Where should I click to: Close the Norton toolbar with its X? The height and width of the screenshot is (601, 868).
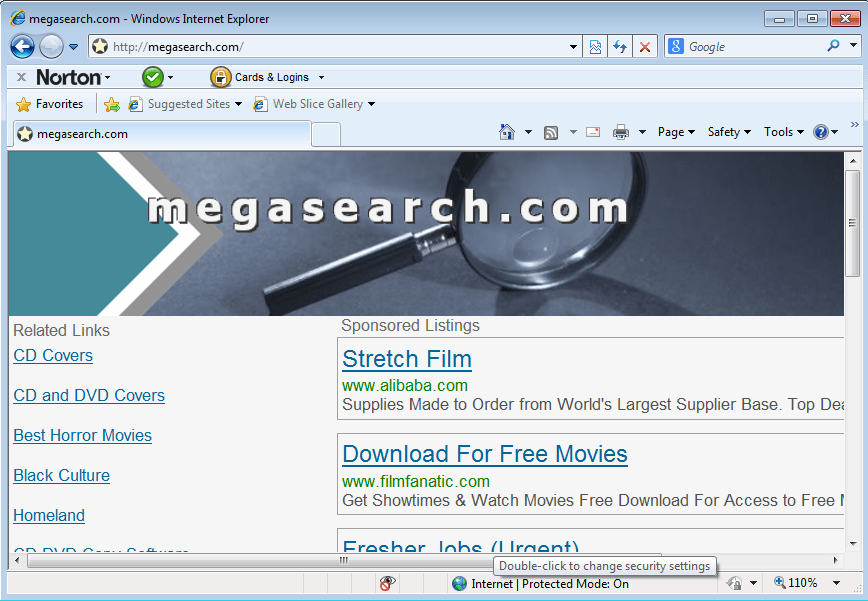pos(21,77)
